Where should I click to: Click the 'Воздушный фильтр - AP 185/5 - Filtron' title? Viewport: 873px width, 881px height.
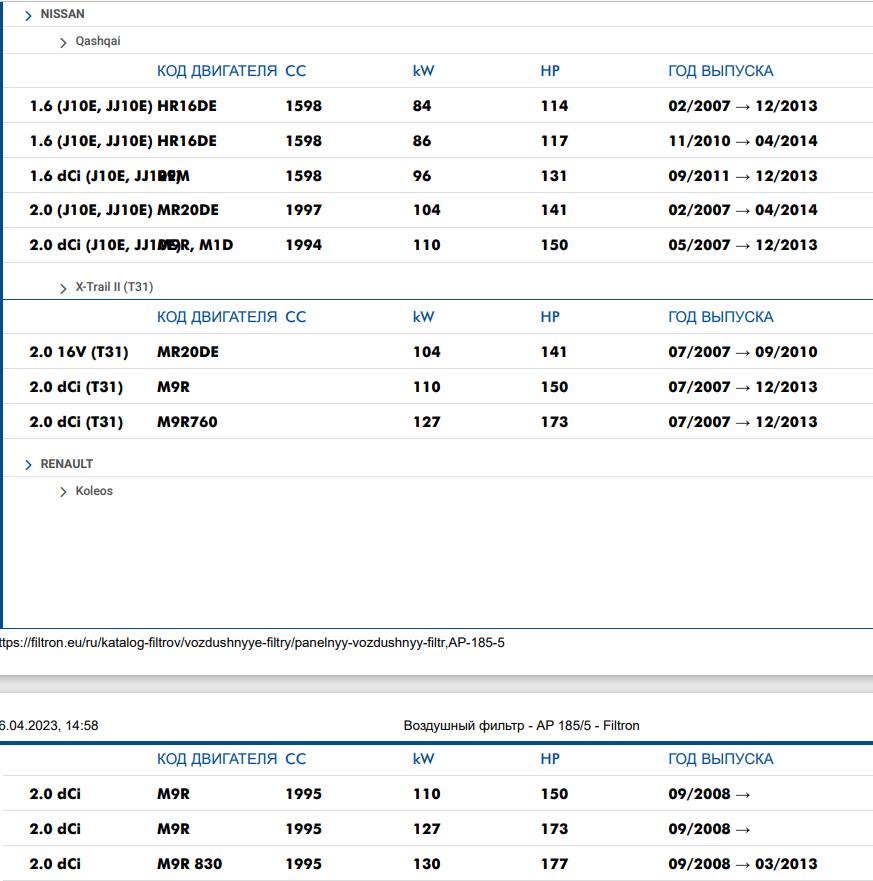(x=521, y=725)
